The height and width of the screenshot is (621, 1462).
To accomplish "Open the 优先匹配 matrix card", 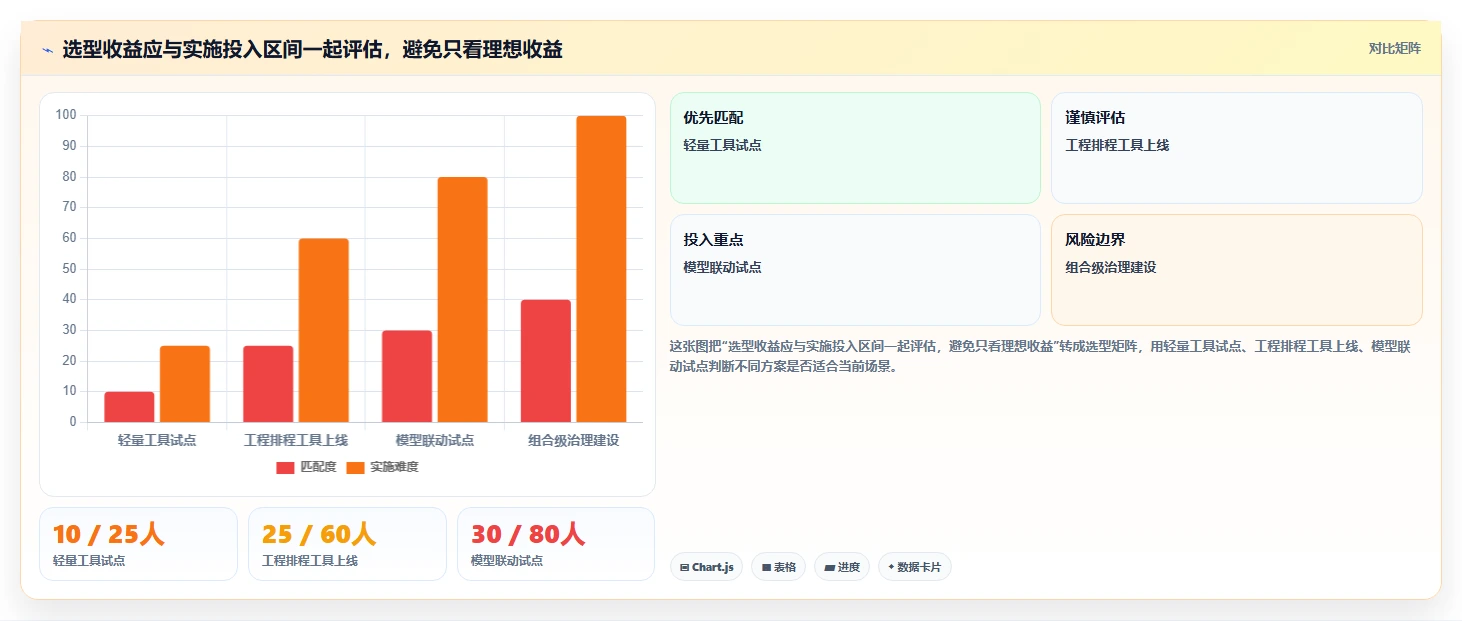I will tap(855, 148).
